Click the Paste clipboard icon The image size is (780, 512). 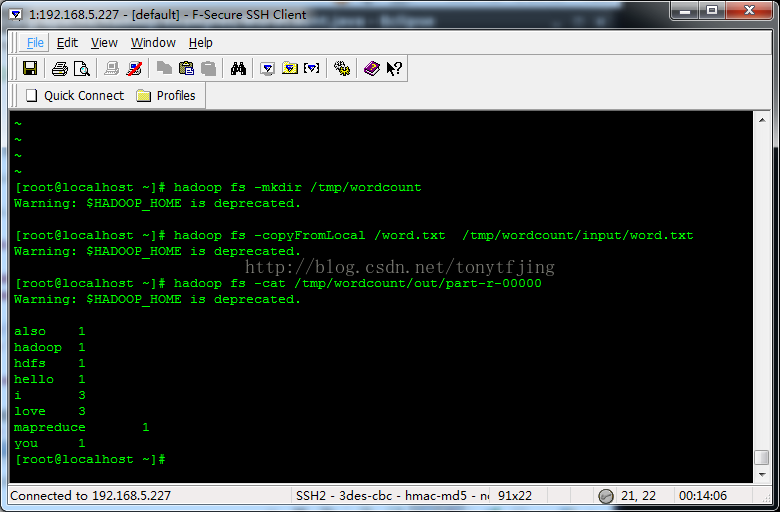[187, 68]
